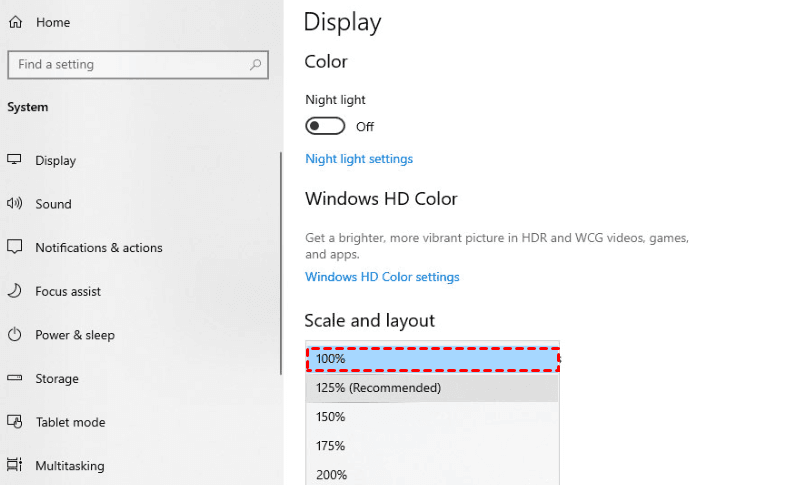791x485 pixels.
Task: Click the Tablet mode icon
Action: 15,422
